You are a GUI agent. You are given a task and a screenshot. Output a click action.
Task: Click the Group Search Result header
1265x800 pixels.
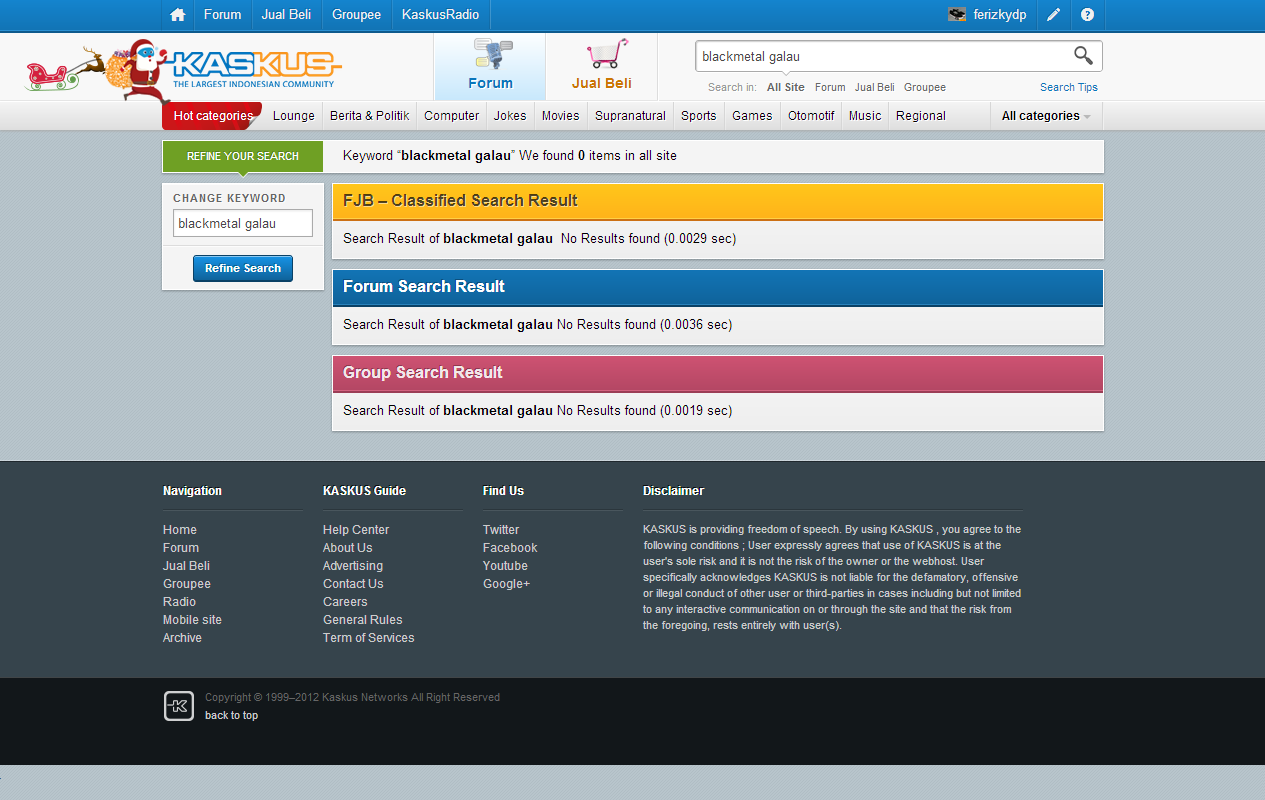(718, 373)
